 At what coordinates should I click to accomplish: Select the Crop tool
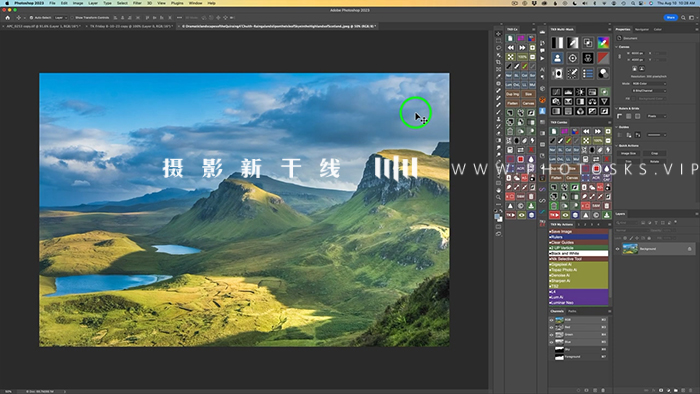coord(498,62)
